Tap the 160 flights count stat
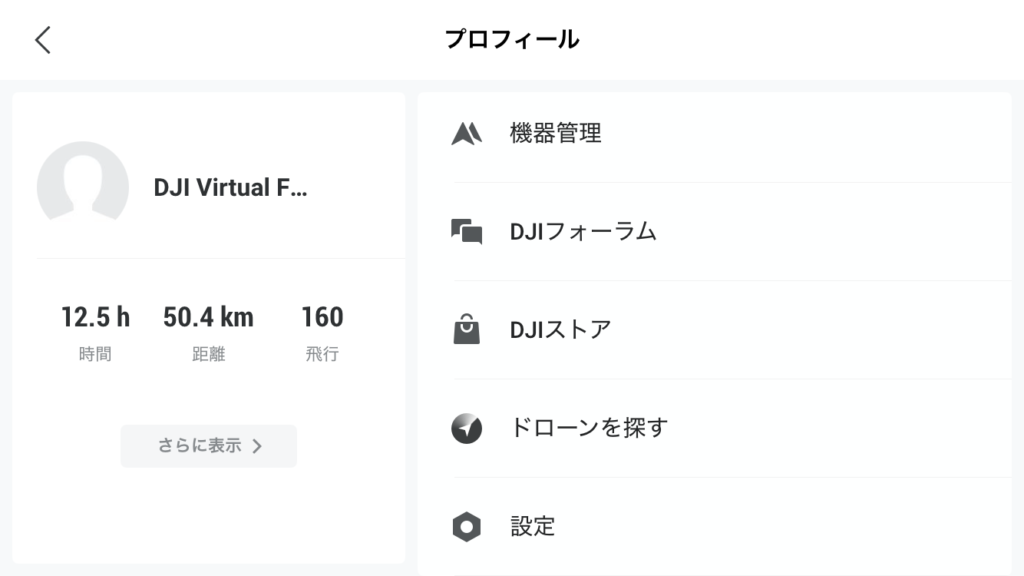The image size is (1024, 576). (x=322, y=317)
